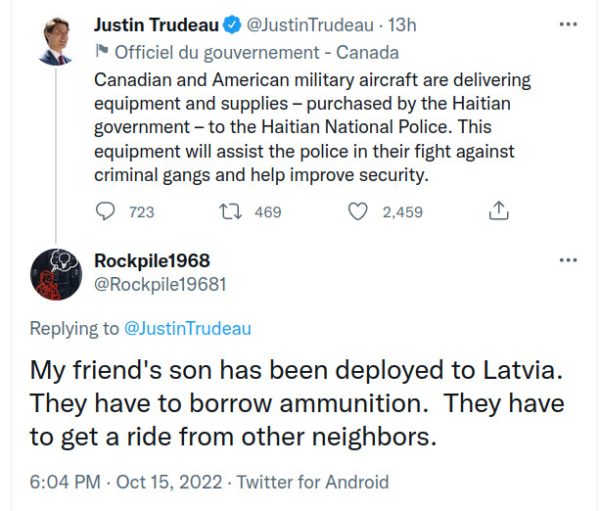Open more options on Trudeau's tweet
The width and height of the screenshot is (600, 511).
568,24
